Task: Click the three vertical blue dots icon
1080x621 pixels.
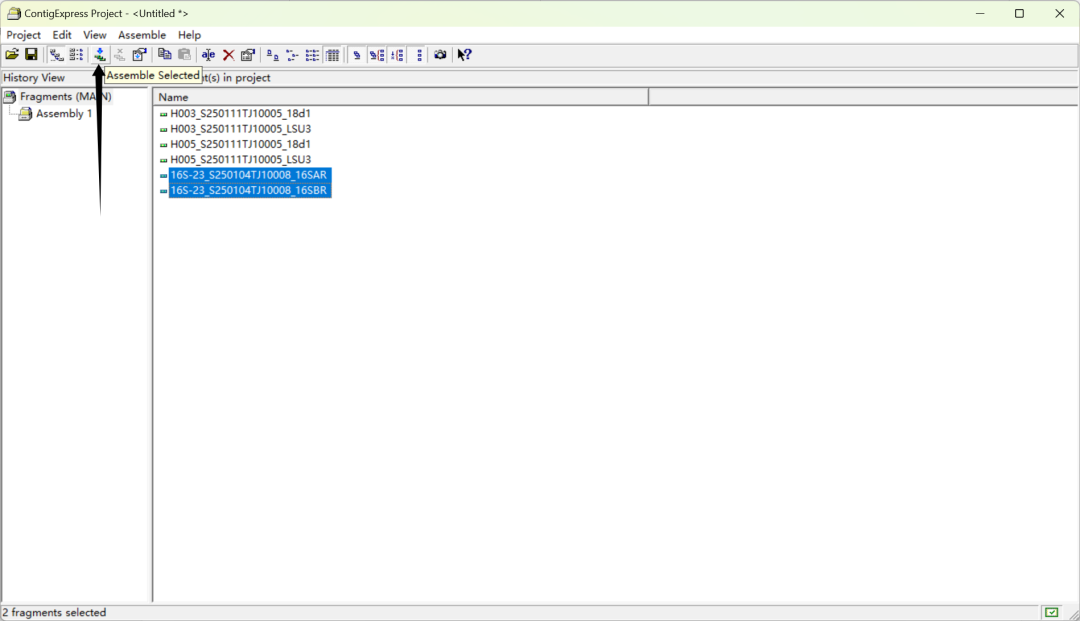Action: (419, 54)
